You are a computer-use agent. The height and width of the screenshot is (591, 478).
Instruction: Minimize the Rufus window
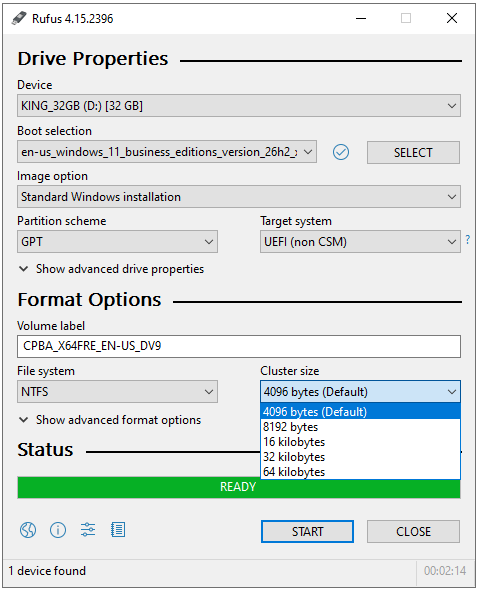(361, 18)
